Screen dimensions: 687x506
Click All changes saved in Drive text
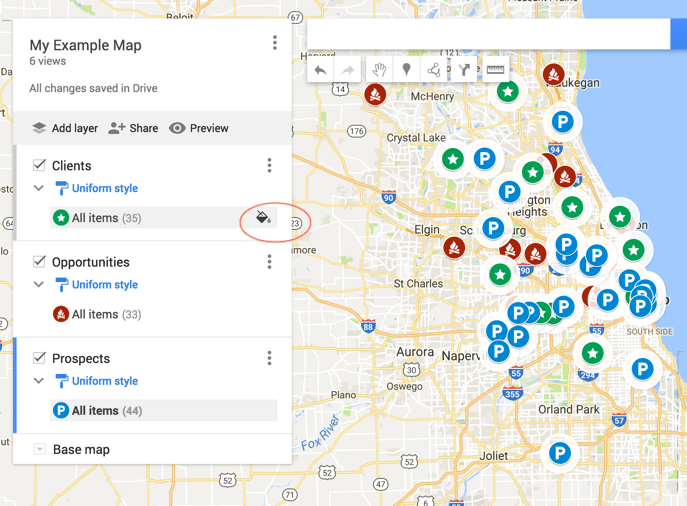pos(93,88)
